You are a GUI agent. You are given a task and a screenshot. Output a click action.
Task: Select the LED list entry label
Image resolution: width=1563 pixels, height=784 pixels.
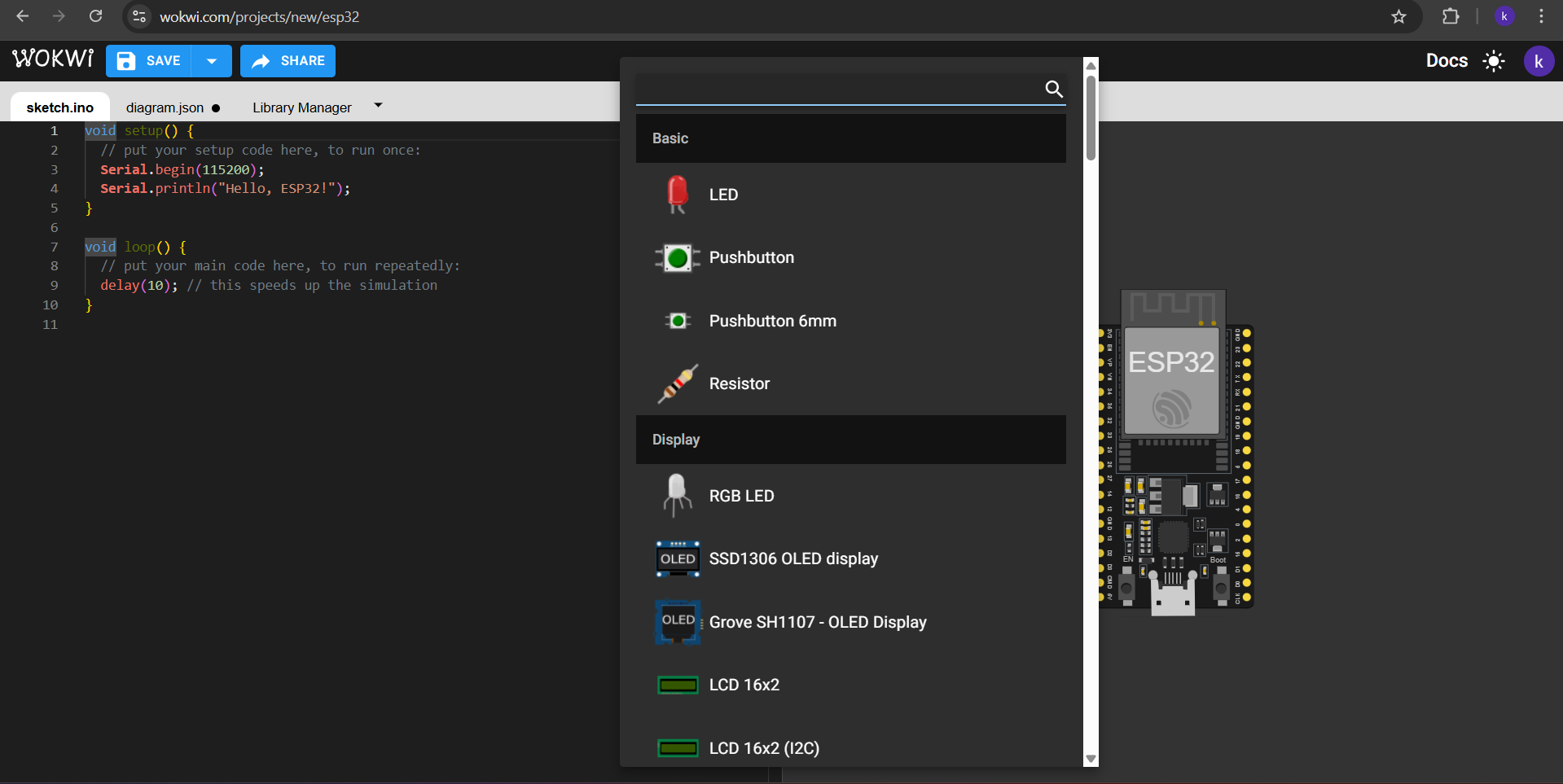click(723, 195)
